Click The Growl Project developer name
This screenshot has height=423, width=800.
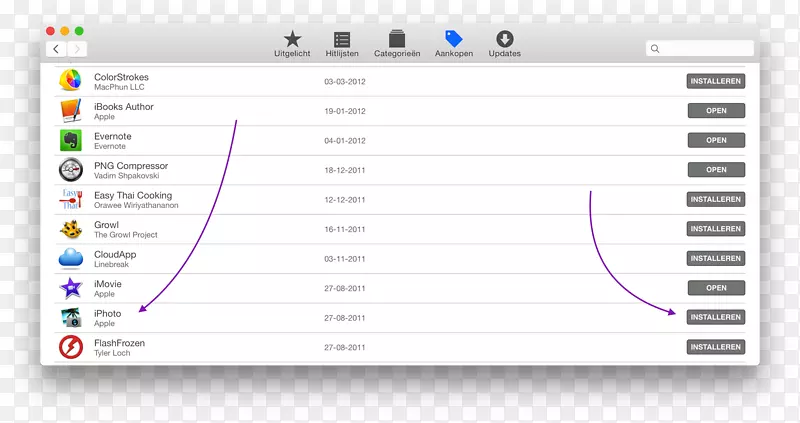(126, 235)
